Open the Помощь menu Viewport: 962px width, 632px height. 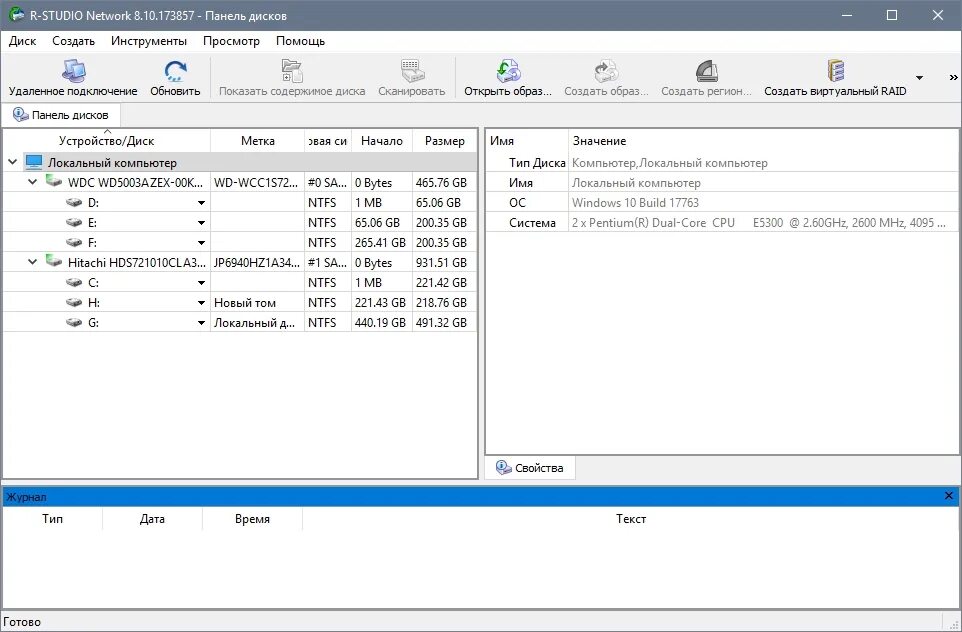pos(301,41)
